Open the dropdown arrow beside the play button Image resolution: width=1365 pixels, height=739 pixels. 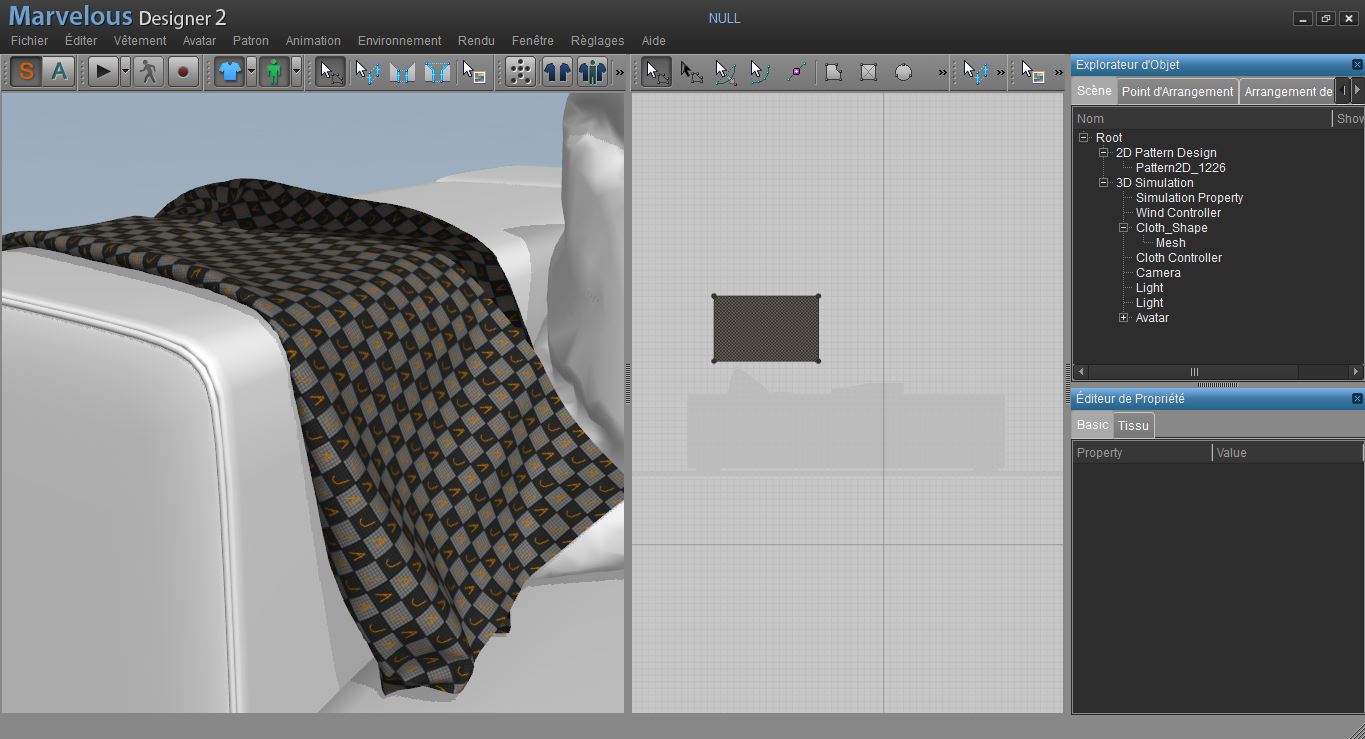click(126, 72)
